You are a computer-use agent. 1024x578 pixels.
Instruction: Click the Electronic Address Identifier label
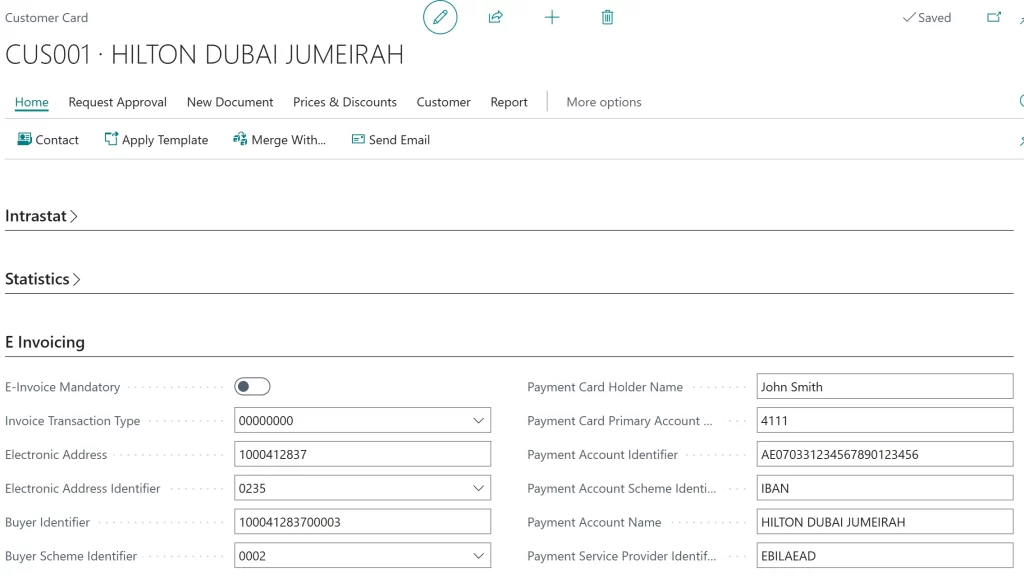point(82,488)
